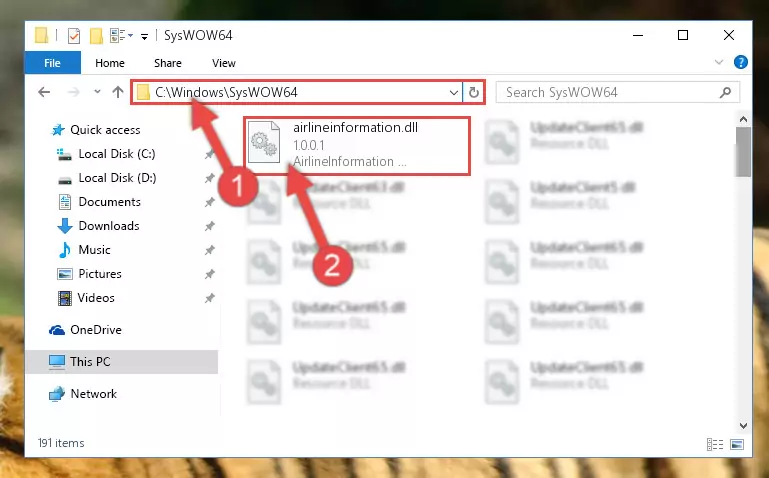Open the File ribbon tab
The height and width of the screenshot is (478, 769).
pos(52,63)
